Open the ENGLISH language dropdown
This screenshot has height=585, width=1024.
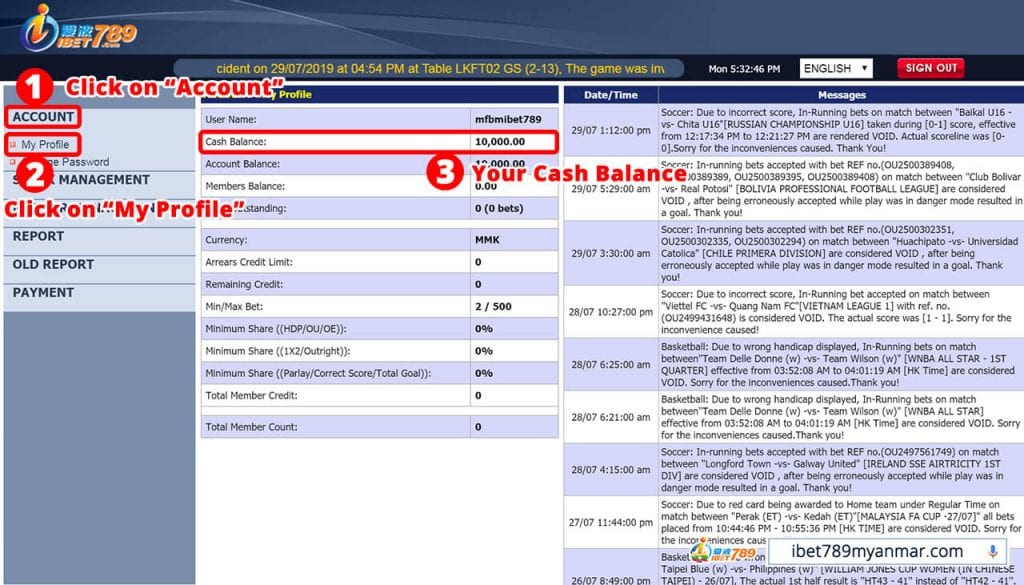pos(835,67)
